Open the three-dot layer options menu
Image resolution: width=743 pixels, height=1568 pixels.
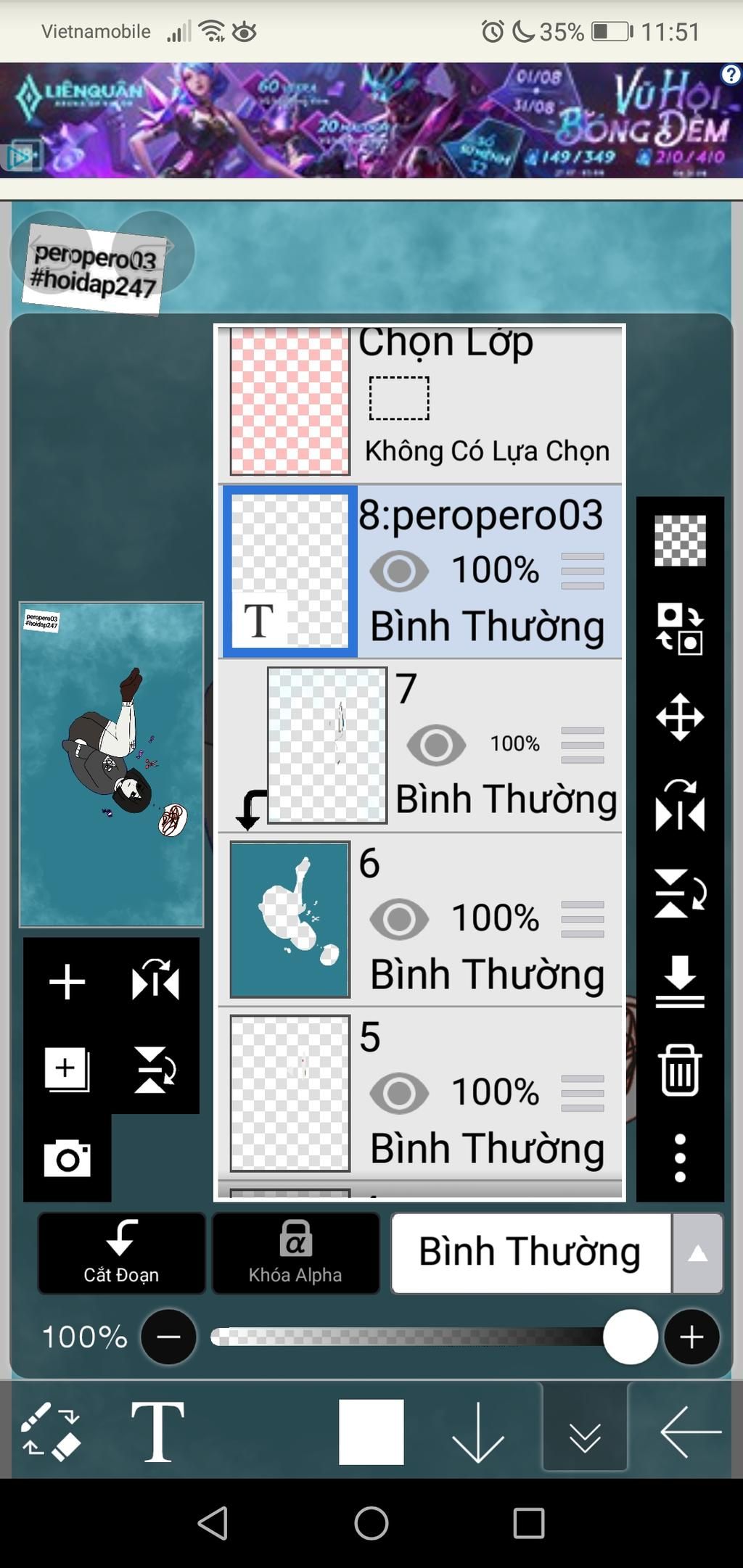[680, 1158]
